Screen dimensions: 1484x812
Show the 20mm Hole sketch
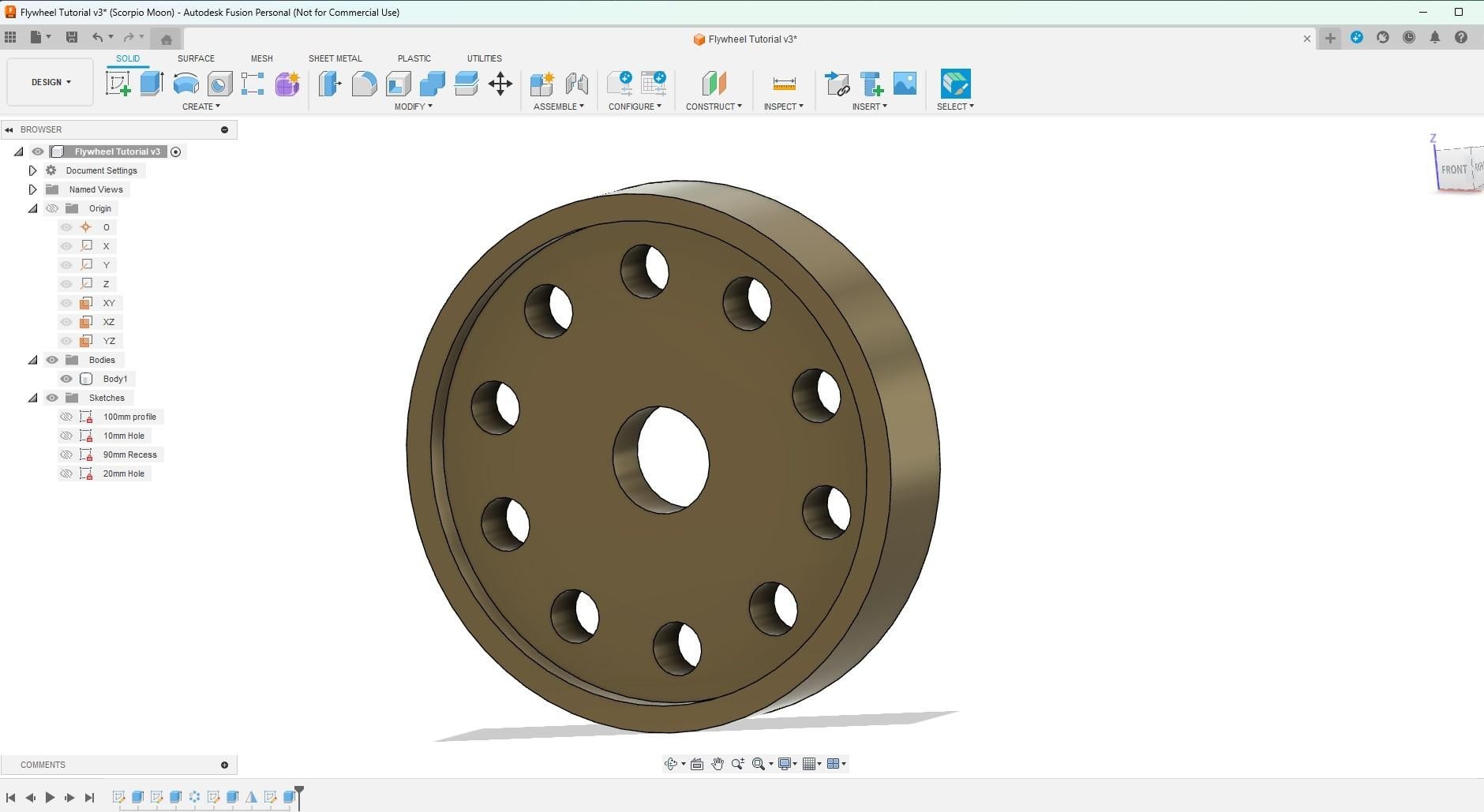tap(66, 473)
